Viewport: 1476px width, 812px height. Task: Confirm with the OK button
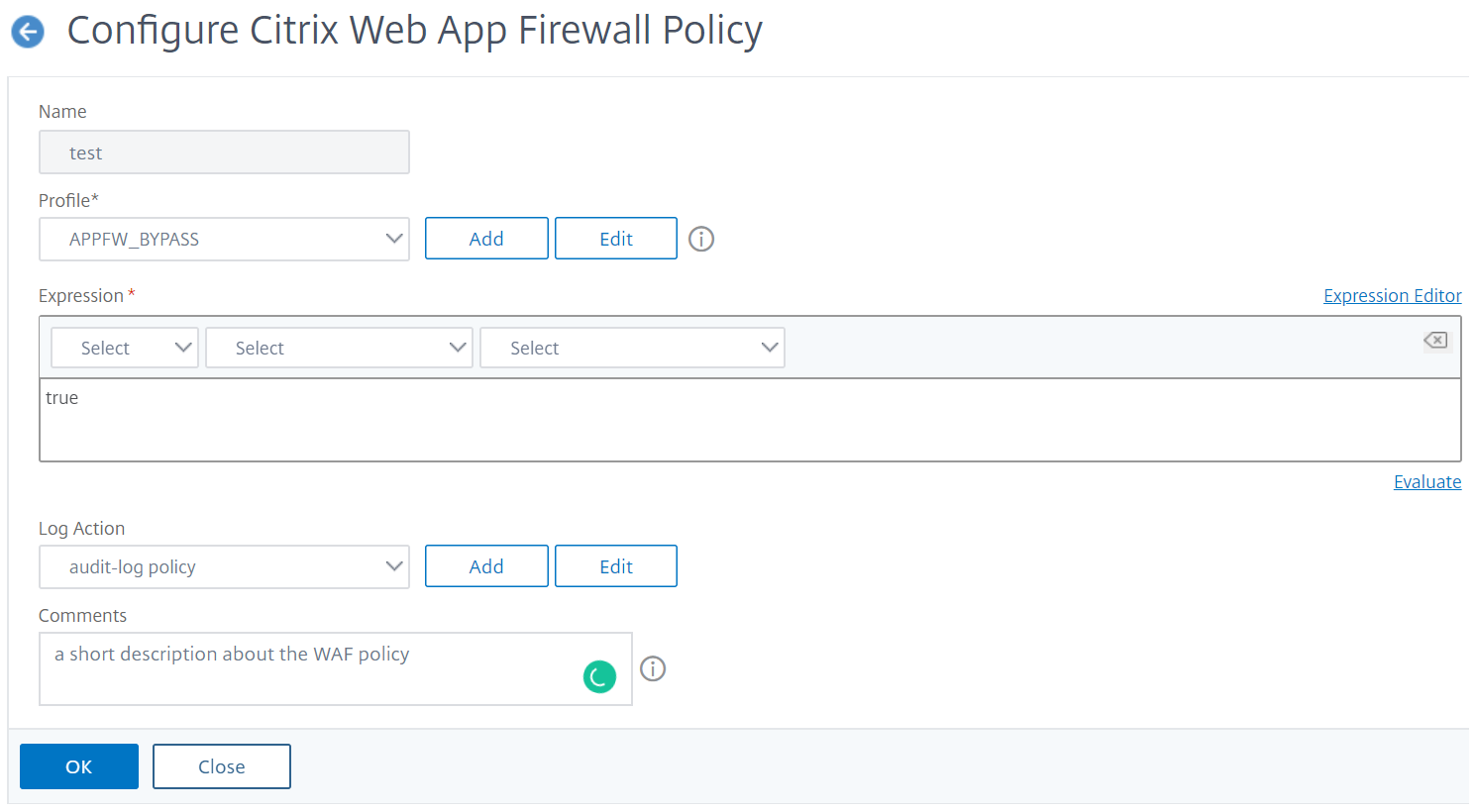click(x=79, y=766)
